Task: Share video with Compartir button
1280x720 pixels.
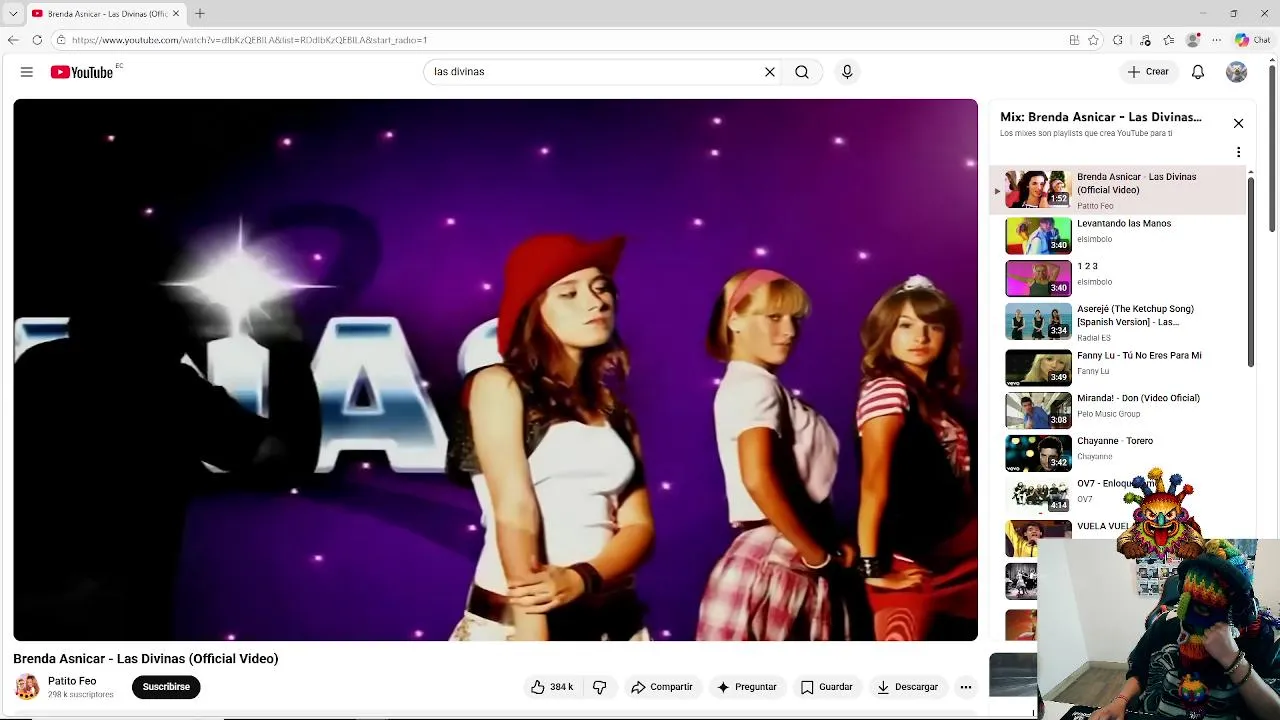Action: pyautogui.click(x=662, y=687)
